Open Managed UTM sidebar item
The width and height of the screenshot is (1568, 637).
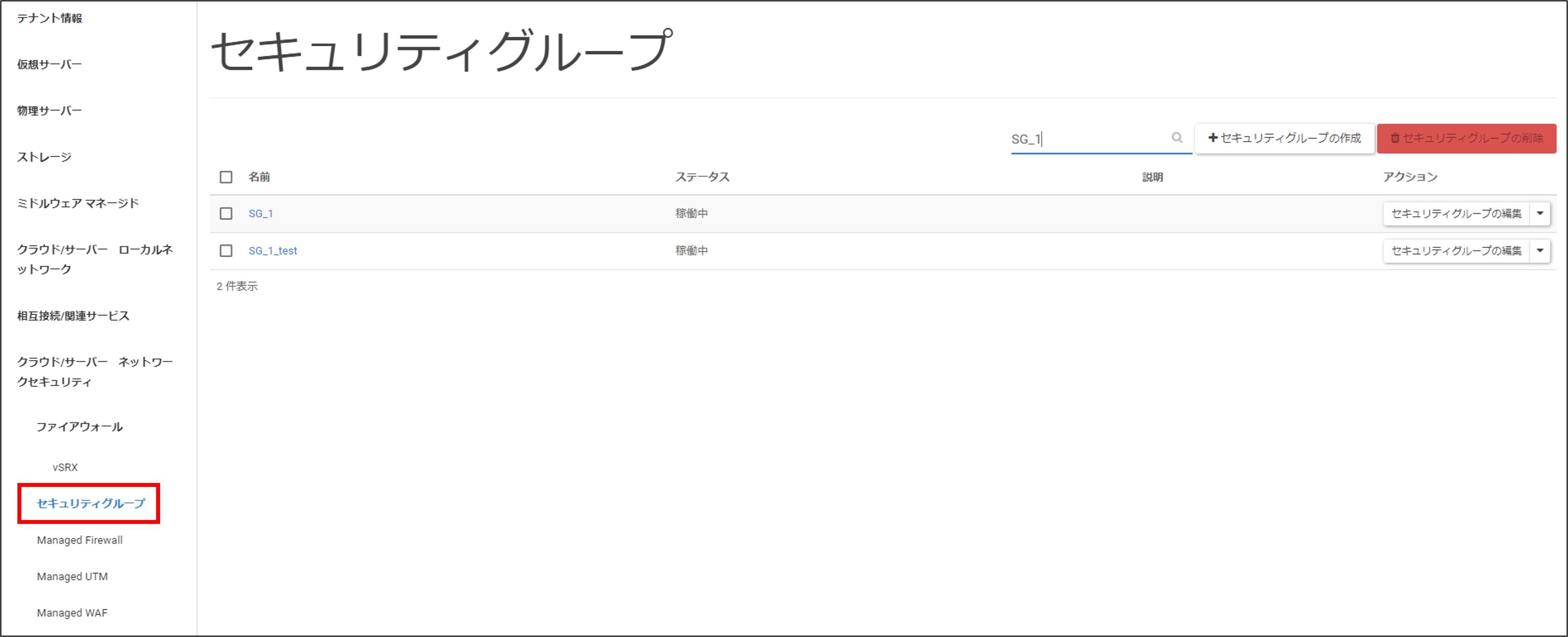[73, 577]
